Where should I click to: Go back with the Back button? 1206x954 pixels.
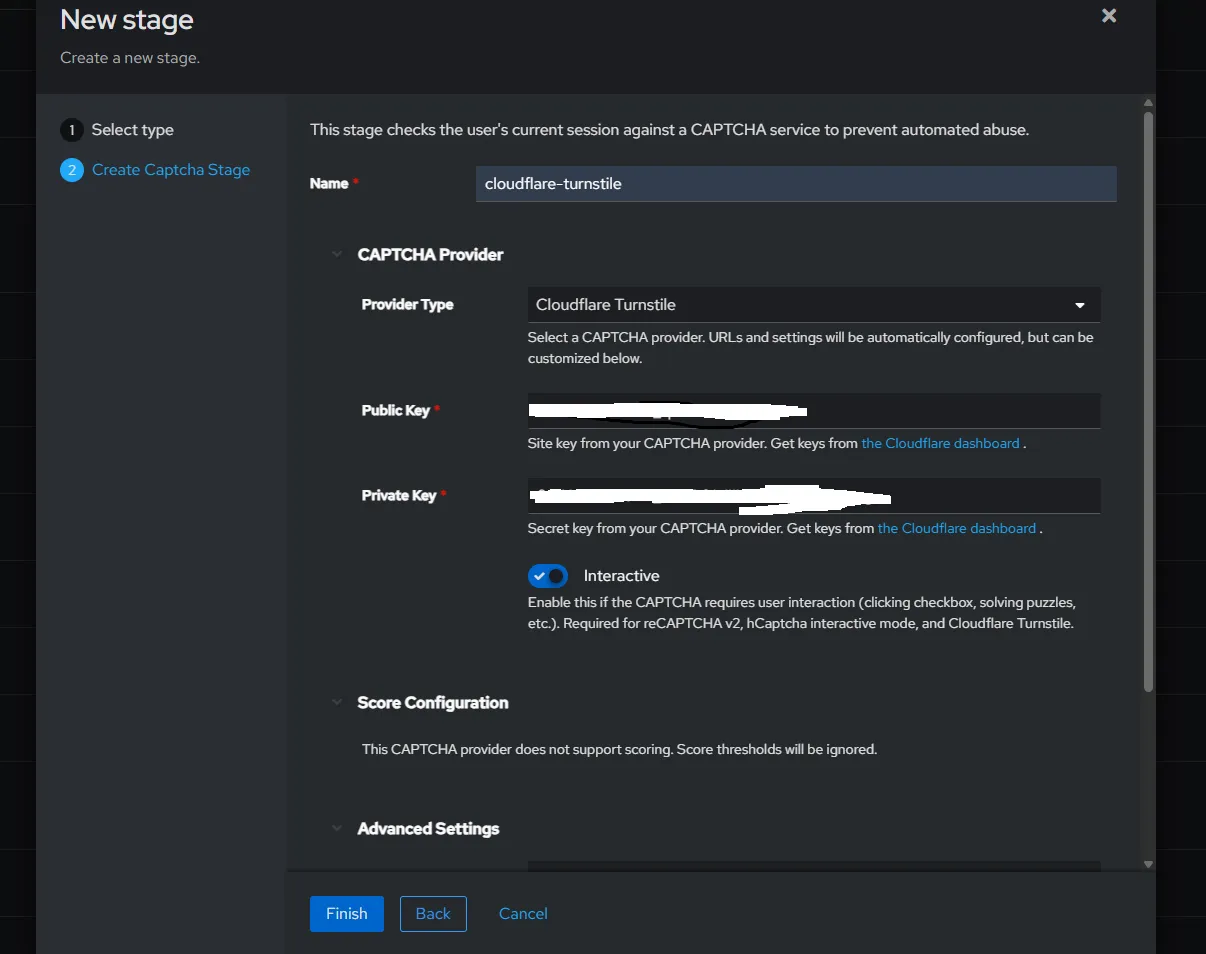(433, 914)
